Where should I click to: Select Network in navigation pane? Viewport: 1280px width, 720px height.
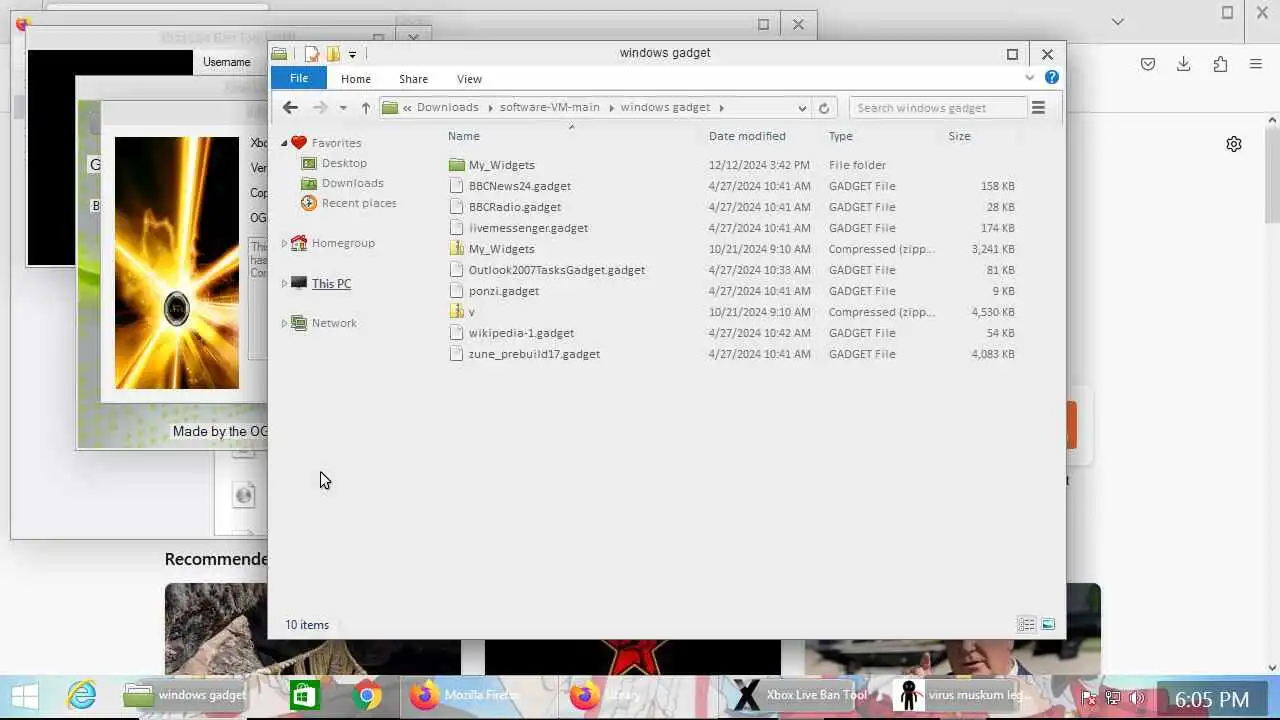334,323
